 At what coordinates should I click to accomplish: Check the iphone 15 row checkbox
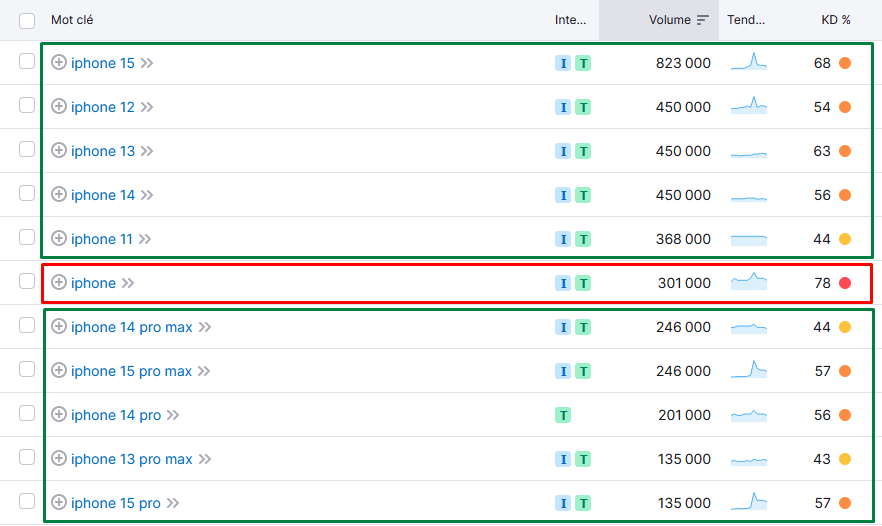27,61
